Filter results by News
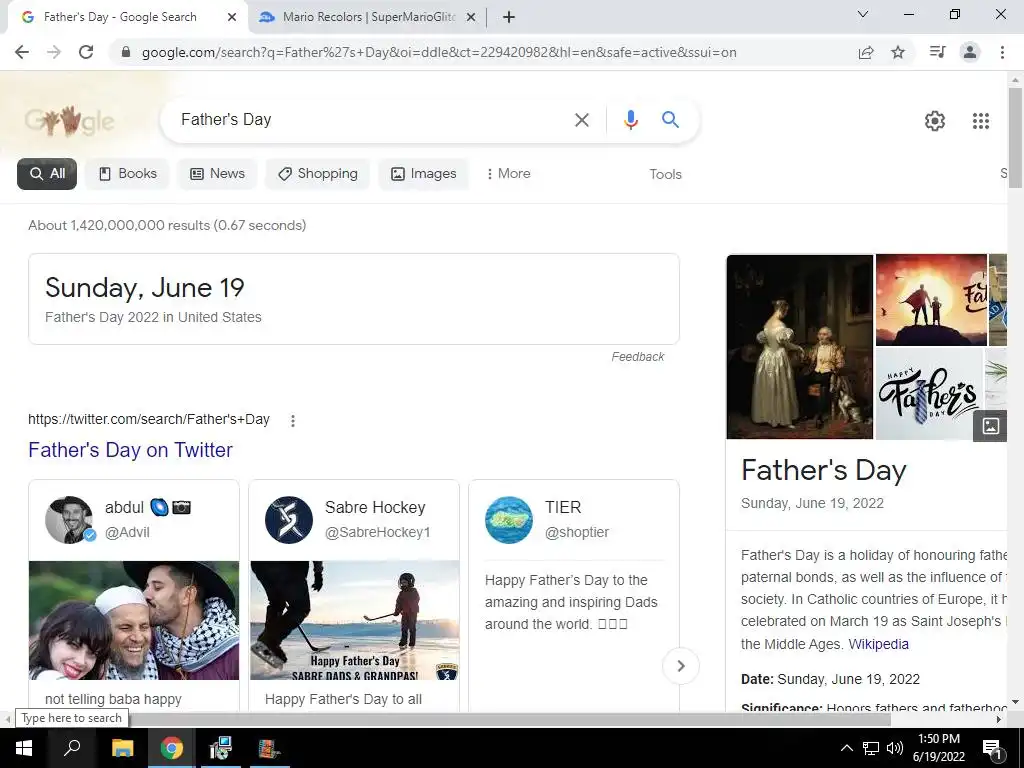This screenshot has height=768, width=1024. 217,174
